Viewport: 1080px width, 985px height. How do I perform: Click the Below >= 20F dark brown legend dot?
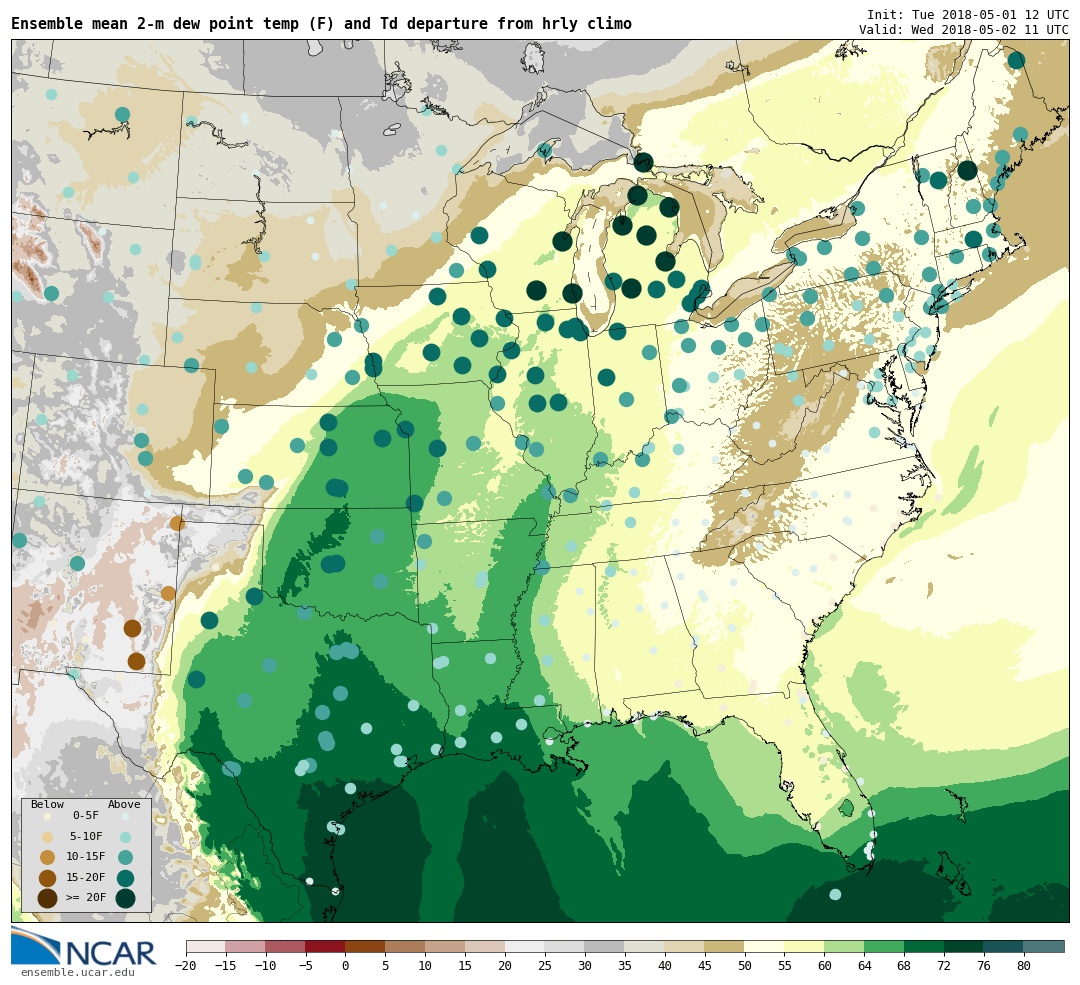click(48, 898)
